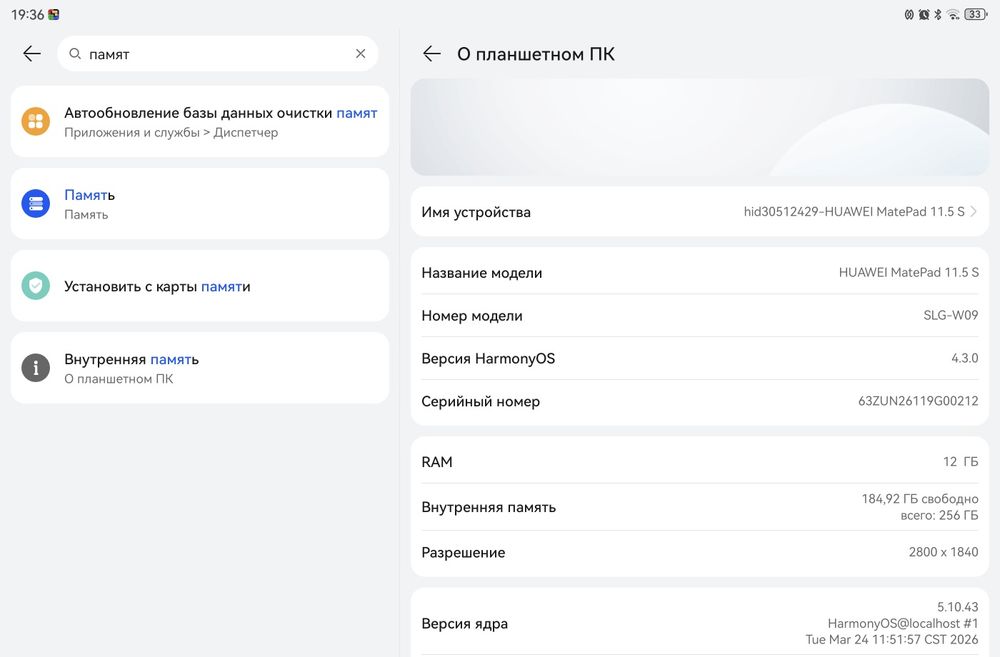Click the grey info icon
This screenshot has width=1000, height=657.
coord(36,367)
